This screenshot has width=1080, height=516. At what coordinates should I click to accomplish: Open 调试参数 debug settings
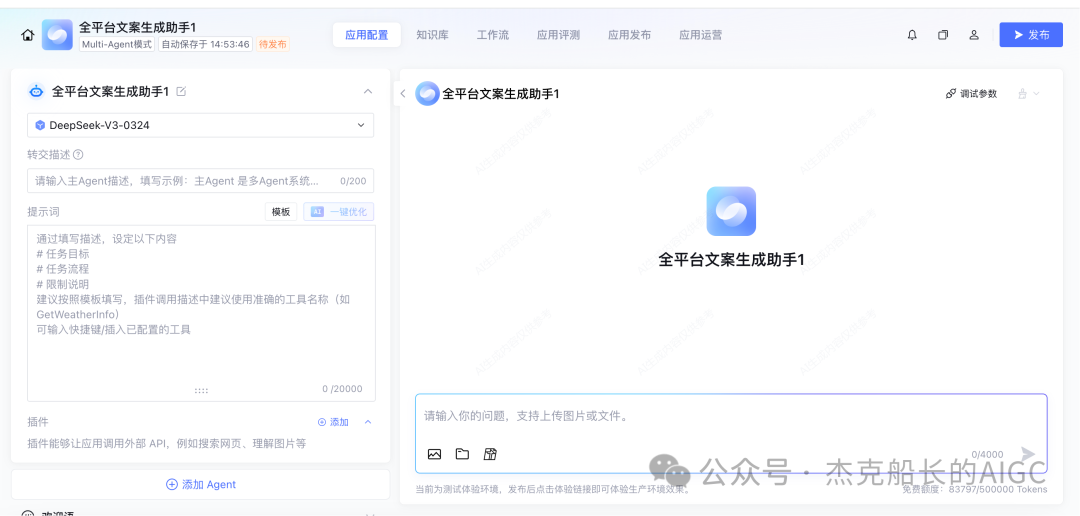tap(971, 94)
